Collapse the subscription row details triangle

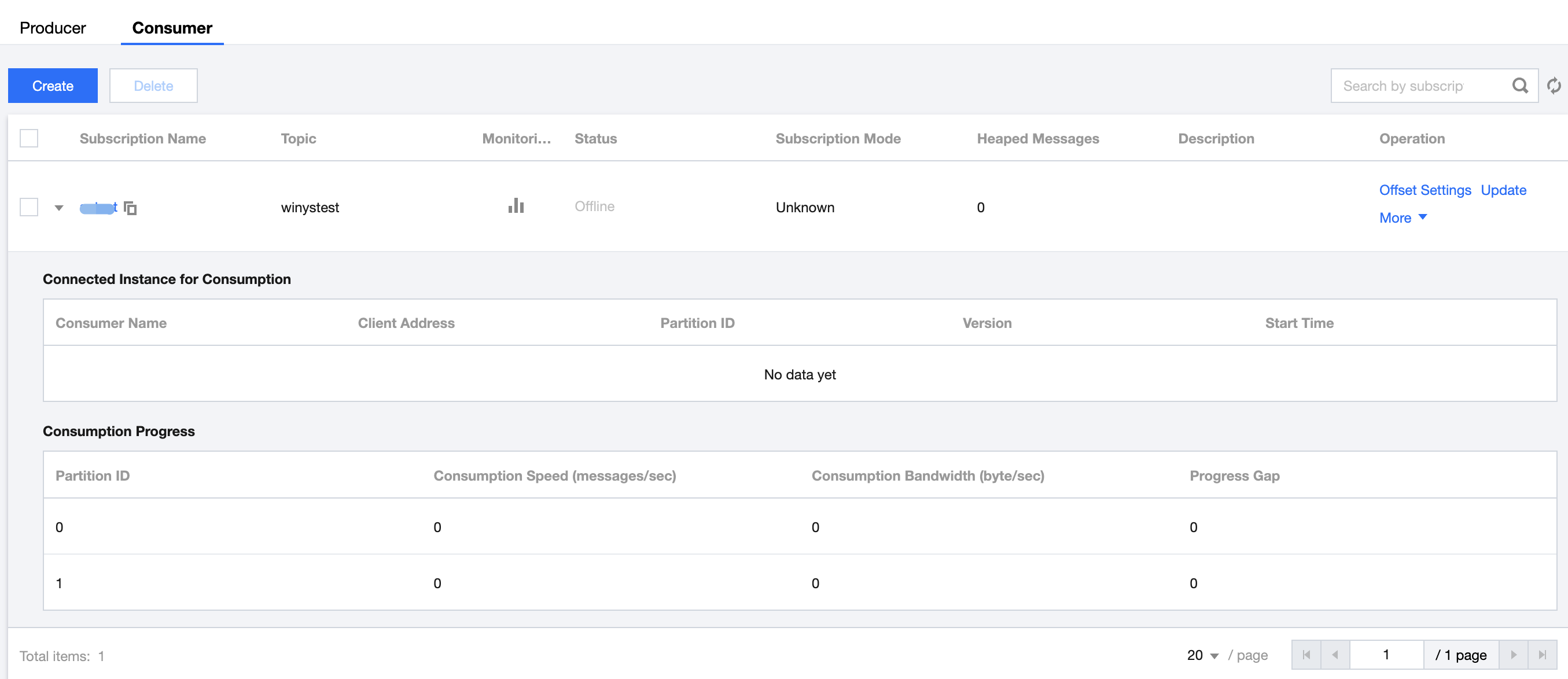click(x=59, y=208)
